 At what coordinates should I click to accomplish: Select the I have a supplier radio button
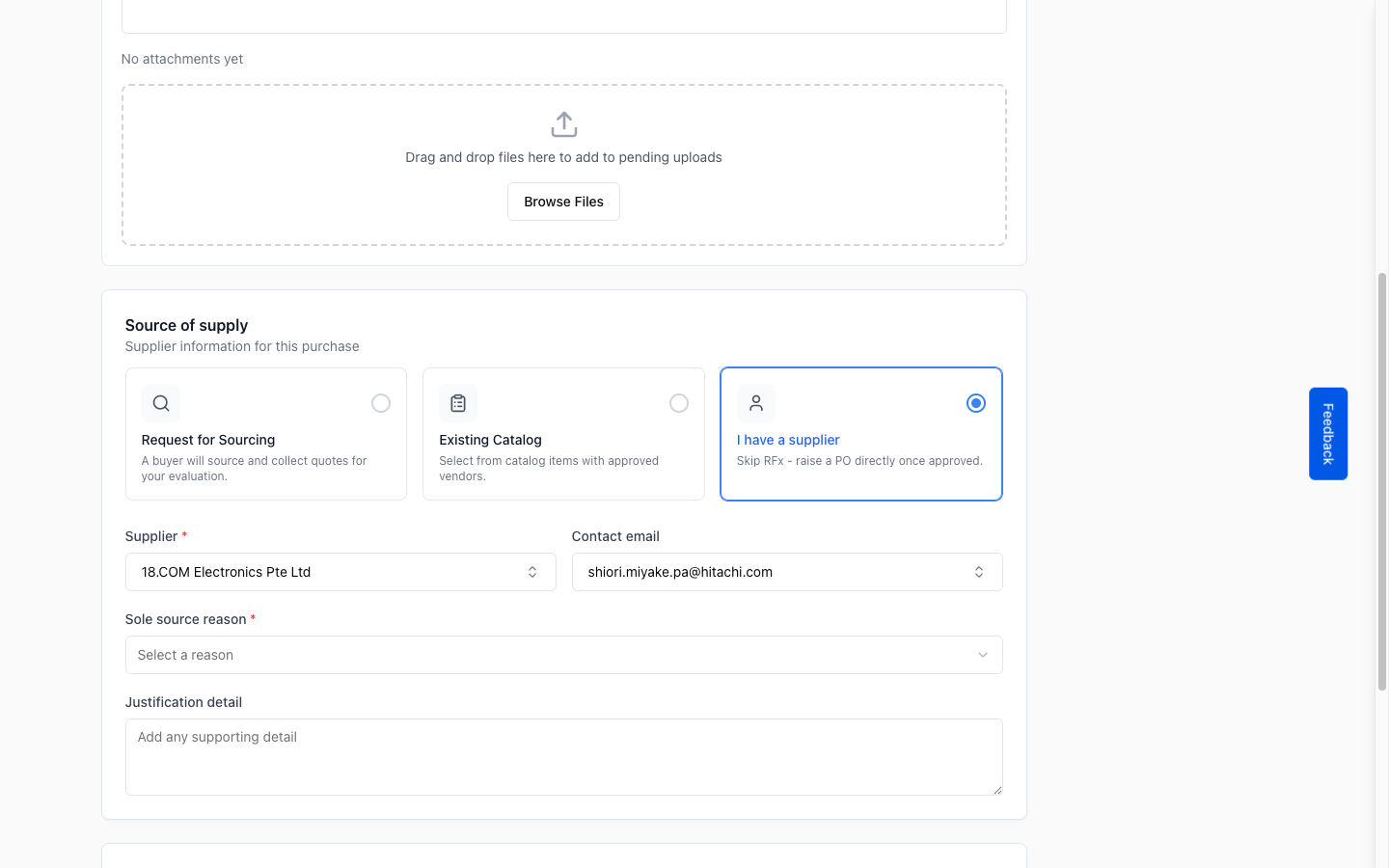point(976,403)
